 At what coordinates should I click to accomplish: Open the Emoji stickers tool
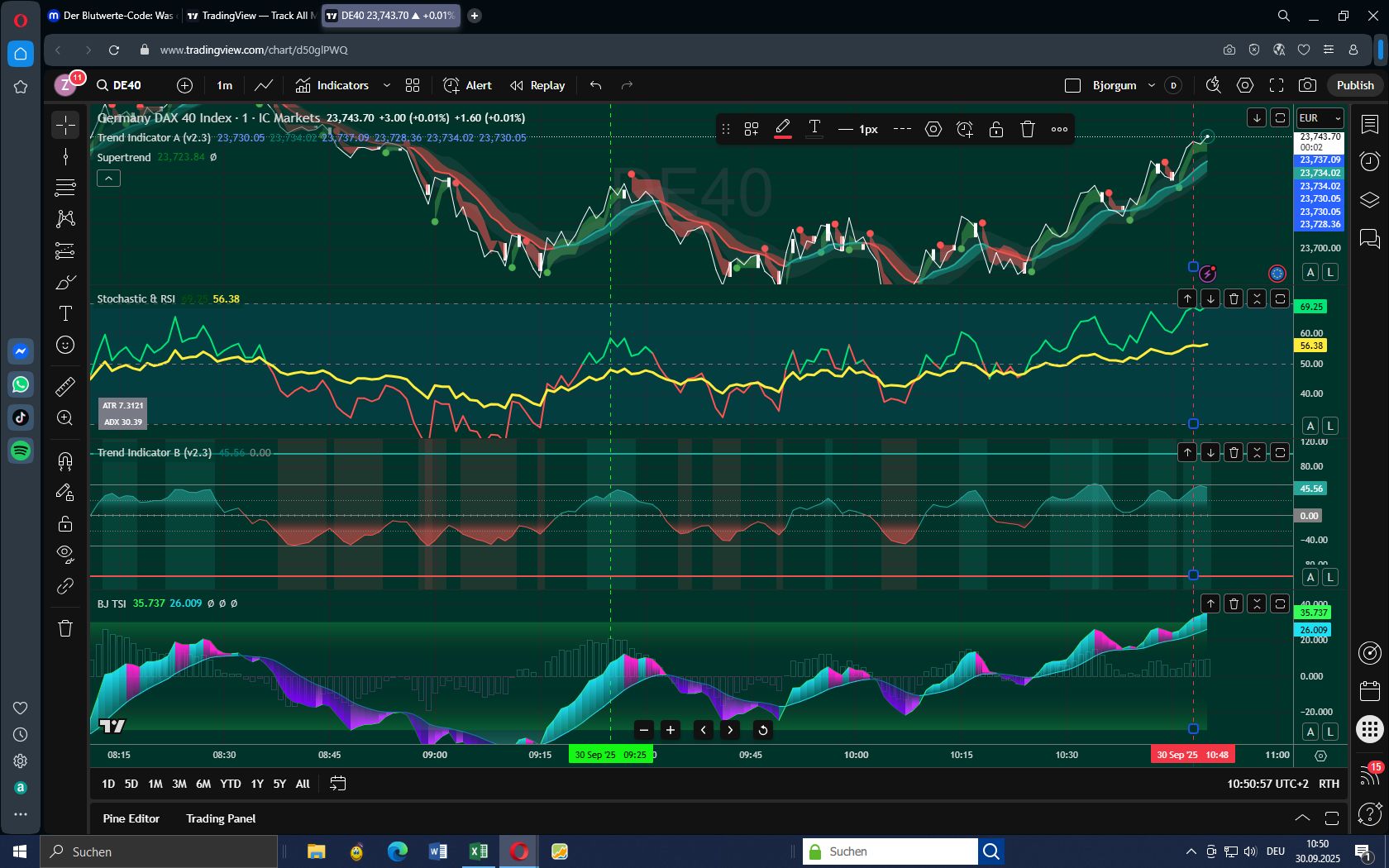tap(64, 345)
